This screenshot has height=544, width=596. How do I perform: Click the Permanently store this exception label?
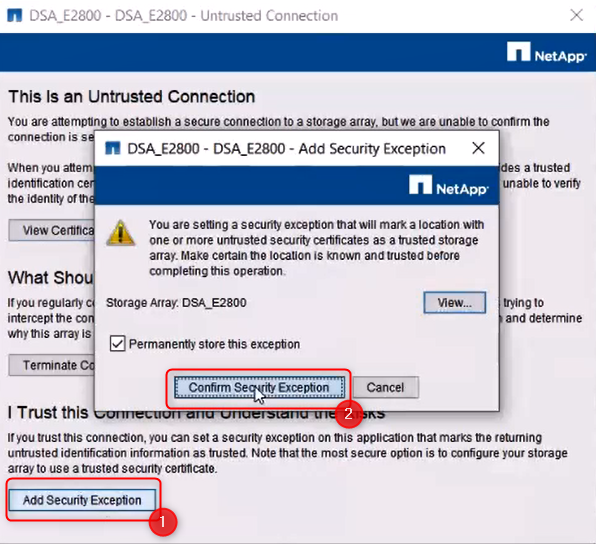(214, 344)
